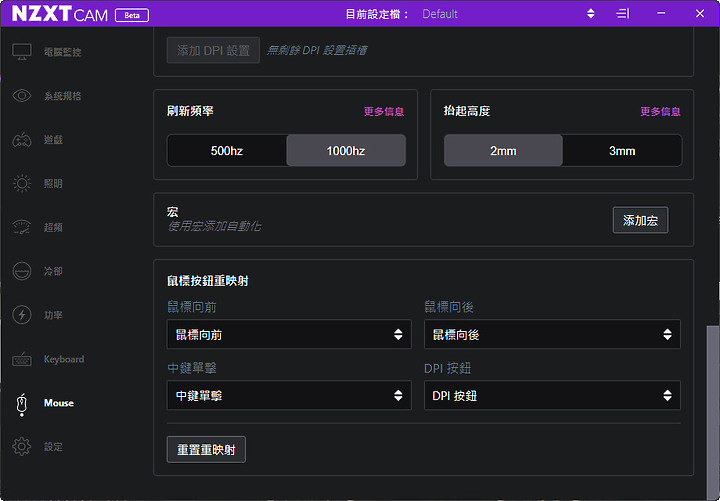Open 更多信息 link for 抬起高度
This screenshot has height=501, width=720.
pyautogui.click(x=660, y=111)
